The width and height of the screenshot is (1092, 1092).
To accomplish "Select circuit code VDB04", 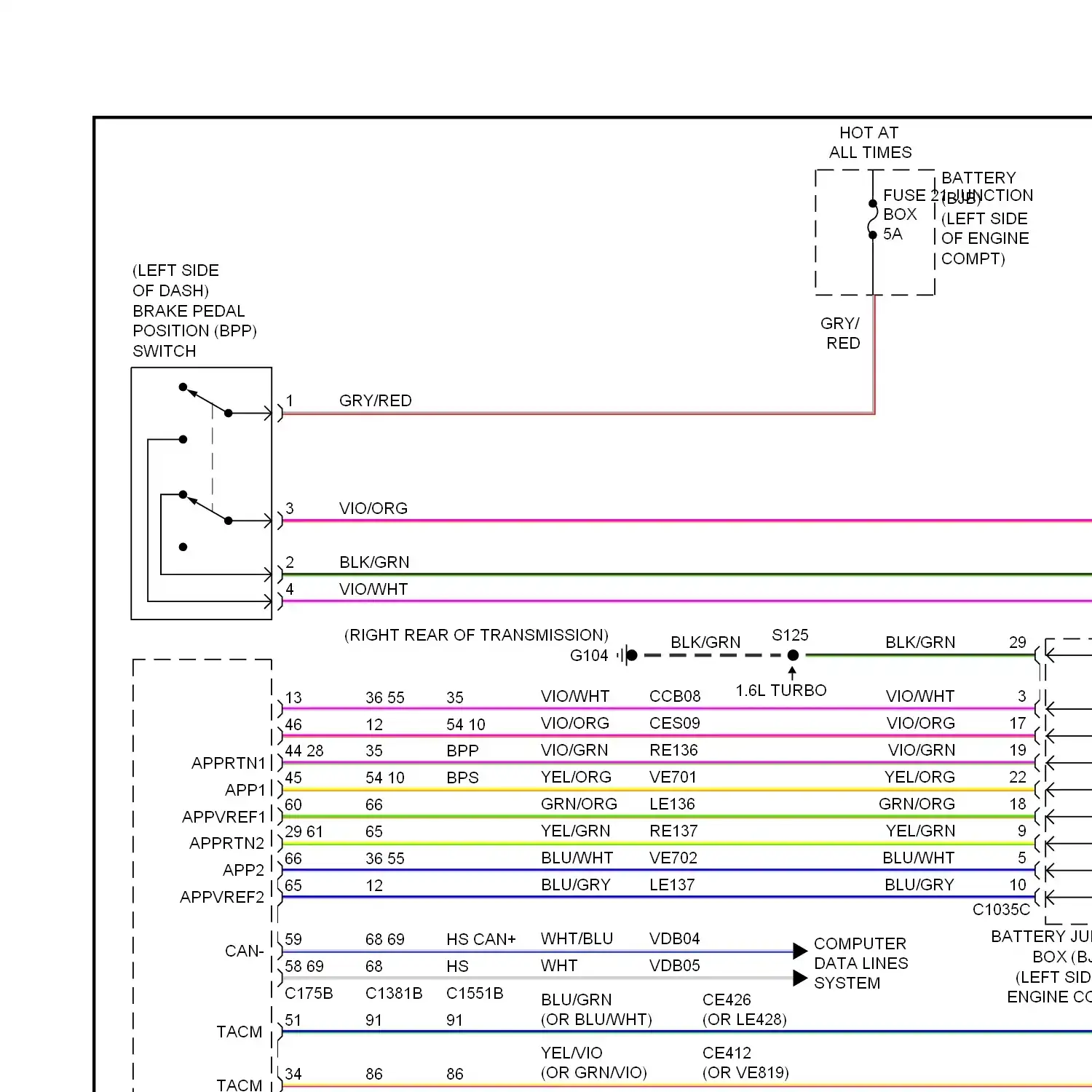I will pos(675,938).
